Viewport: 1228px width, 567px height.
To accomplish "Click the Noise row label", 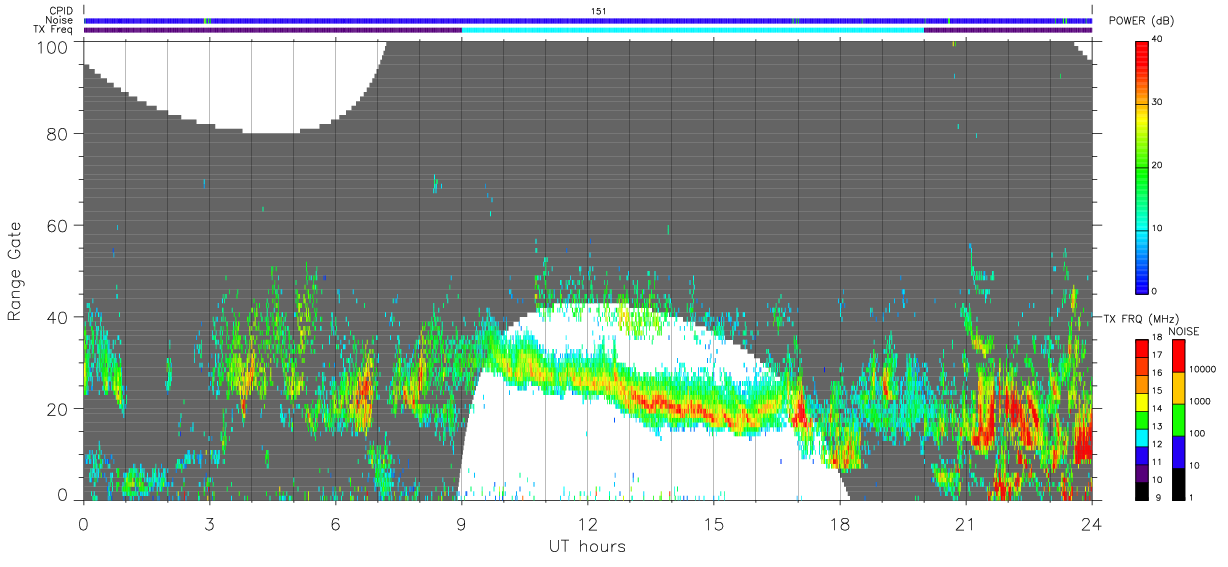I will [61, 20].
